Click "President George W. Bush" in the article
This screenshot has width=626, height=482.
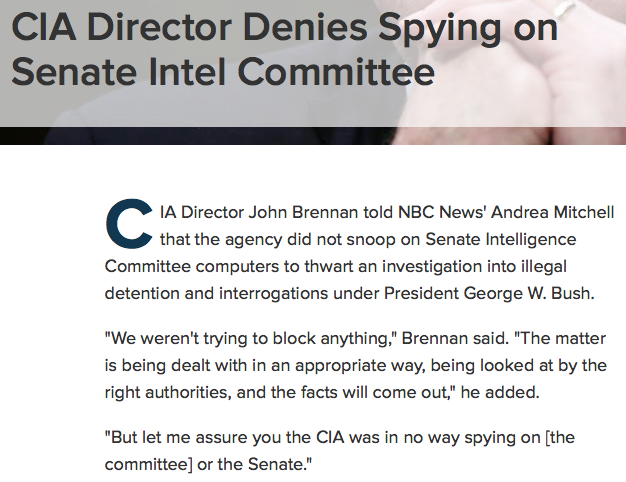click(487, 294)
